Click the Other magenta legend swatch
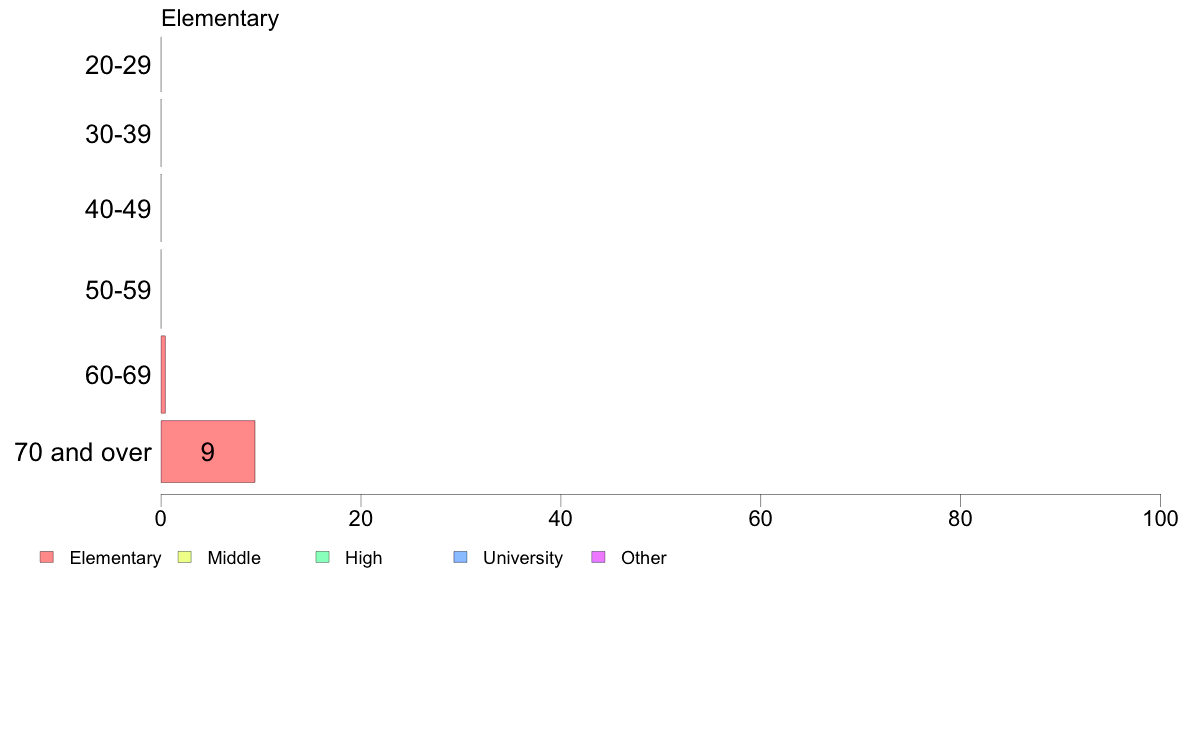Viewport: 1188px width, 736px height. pos(598,557)
